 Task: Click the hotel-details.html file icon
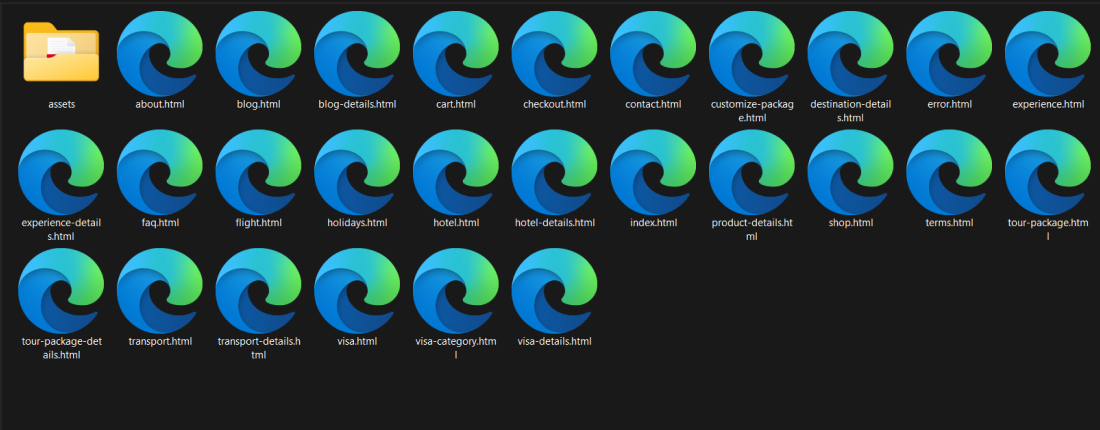pos(555,173)
